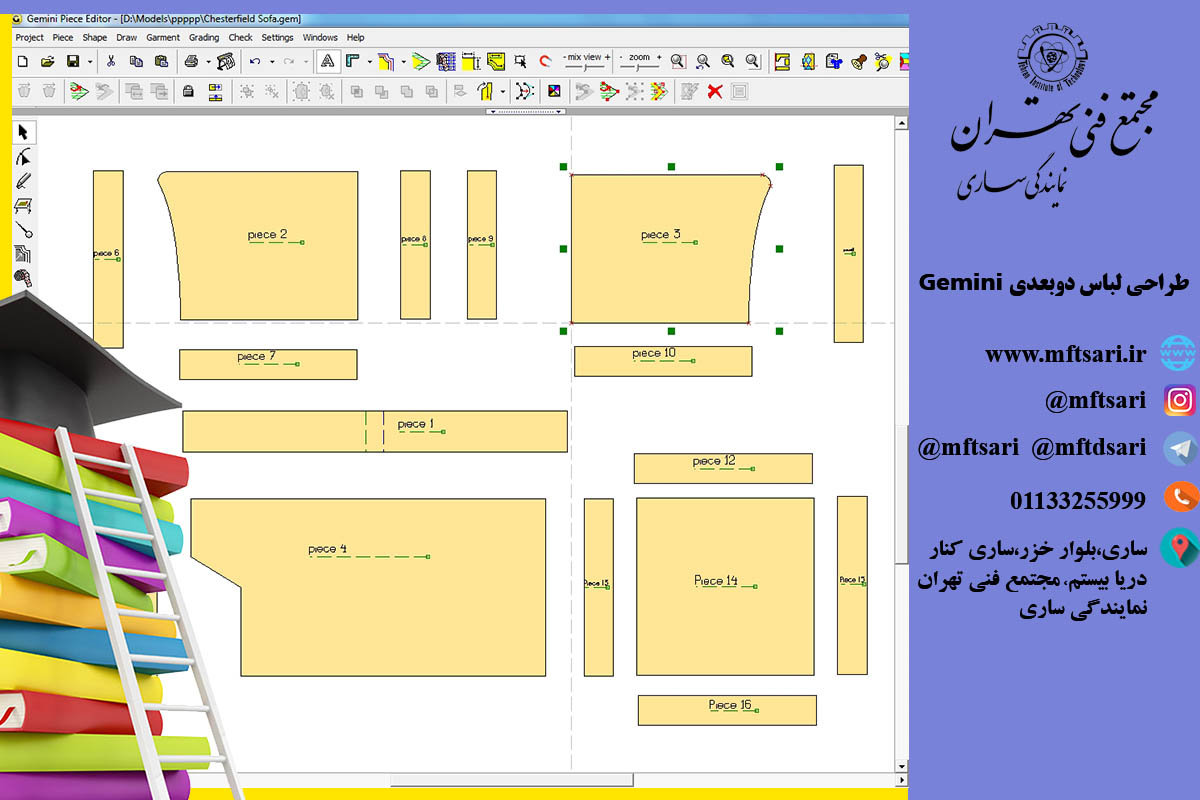Viewport: 1200px width, 800px height.
Task: Open the Undo history dropdown arrow
Action: click(x=272, y=61)
